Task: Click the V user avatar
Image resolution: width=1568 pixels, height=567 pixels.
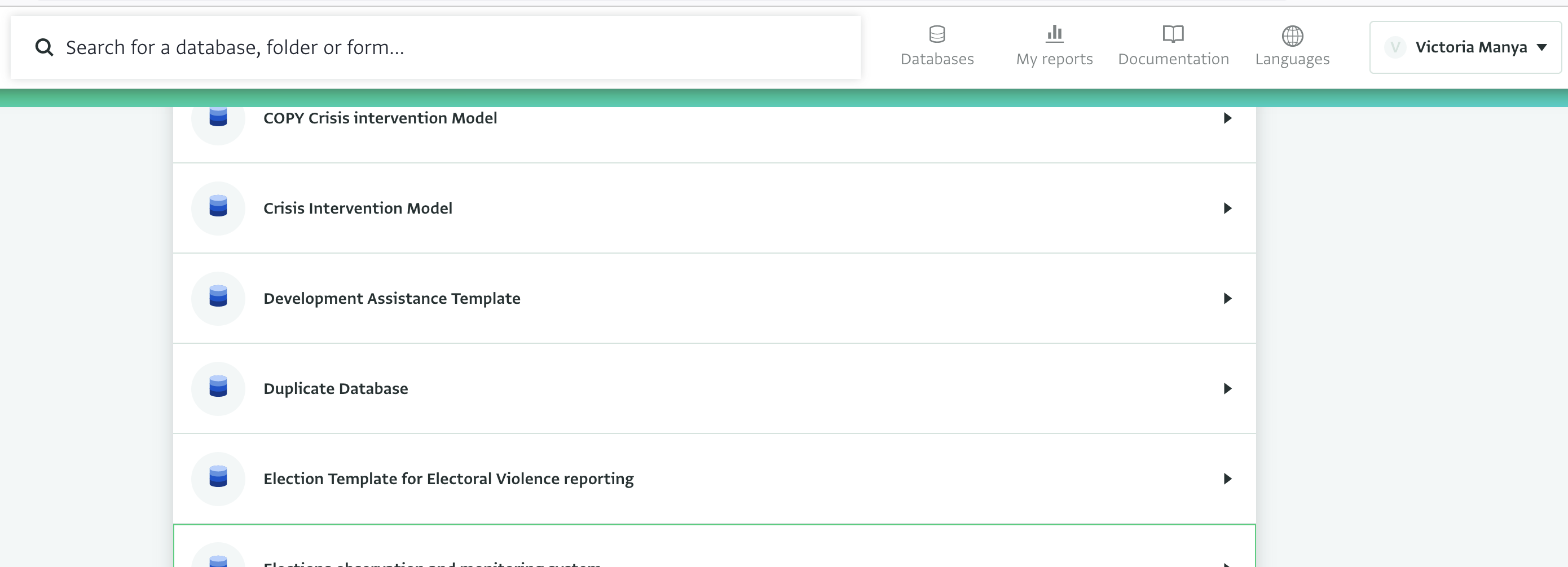Action: click(x=1395, y=47)
